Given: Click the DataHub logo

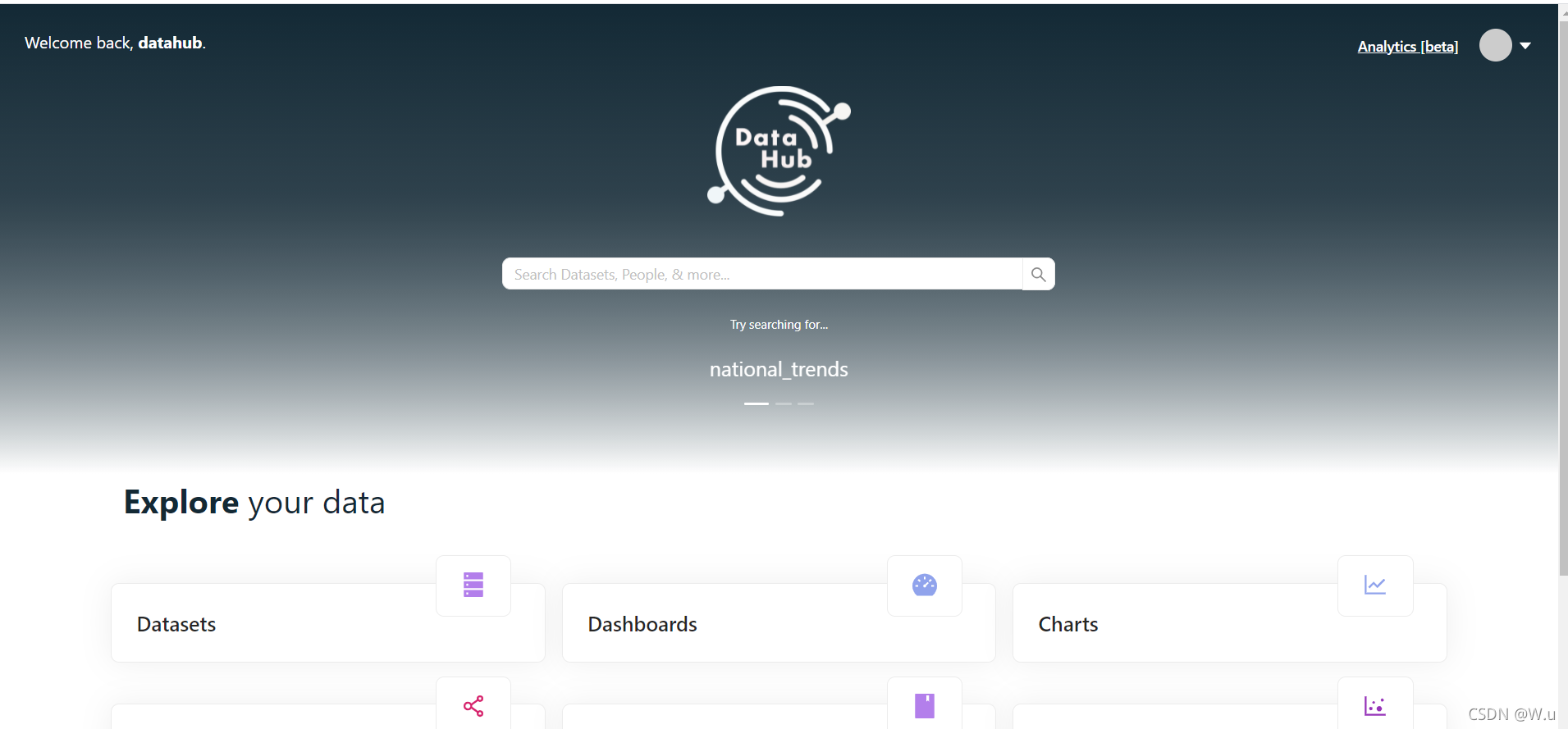Looking at the screenshot, I should coord(779,151).
